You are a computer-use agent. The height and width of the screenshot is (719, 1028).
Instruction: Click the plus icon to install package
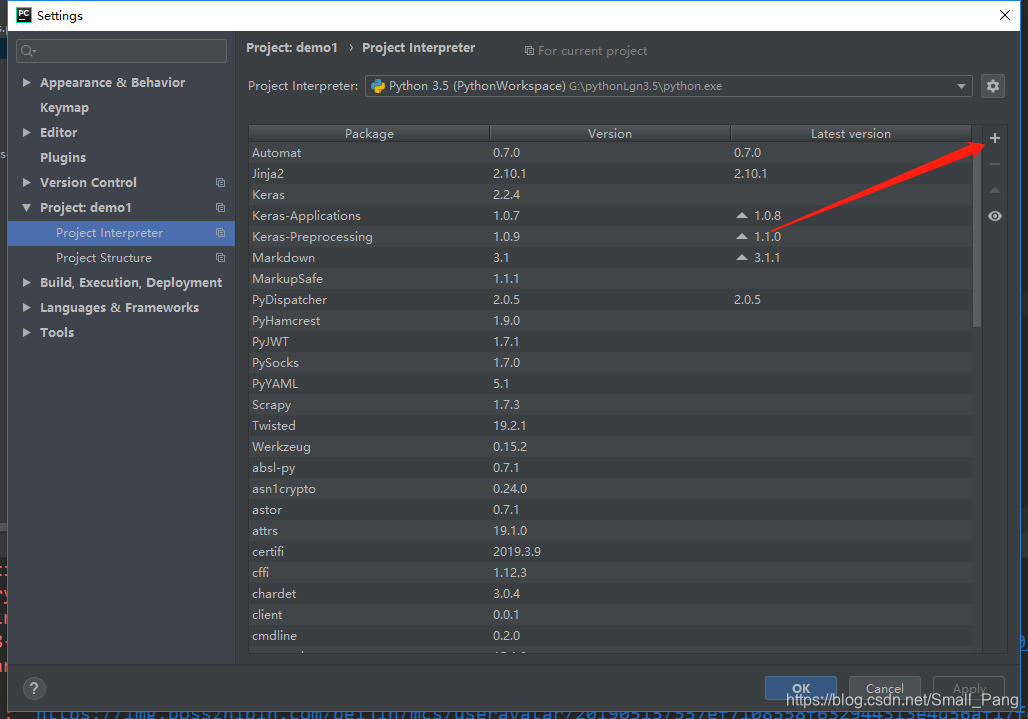tap(995, 138)
